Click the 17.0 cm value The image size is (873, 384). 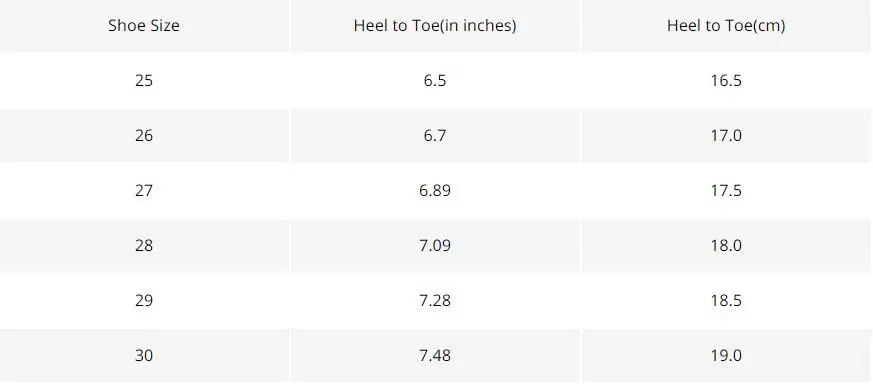726,136
